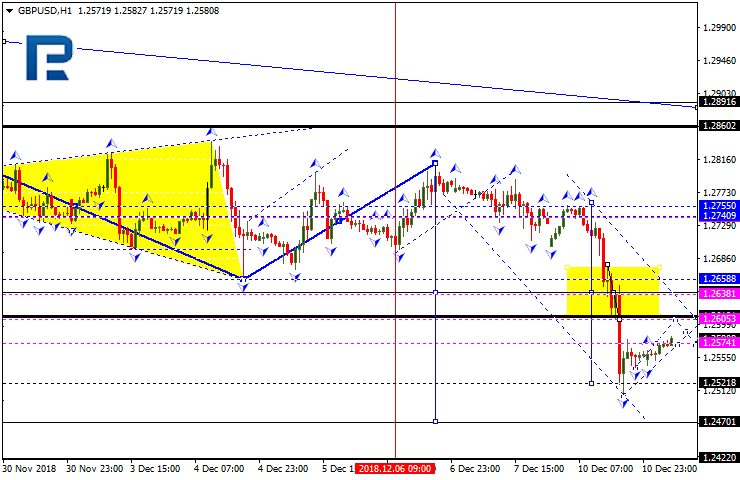The width and height of the screenshot is (740, 480).
Task: Click the 1.25218 support level label
Action: click(x=718, y=383)
